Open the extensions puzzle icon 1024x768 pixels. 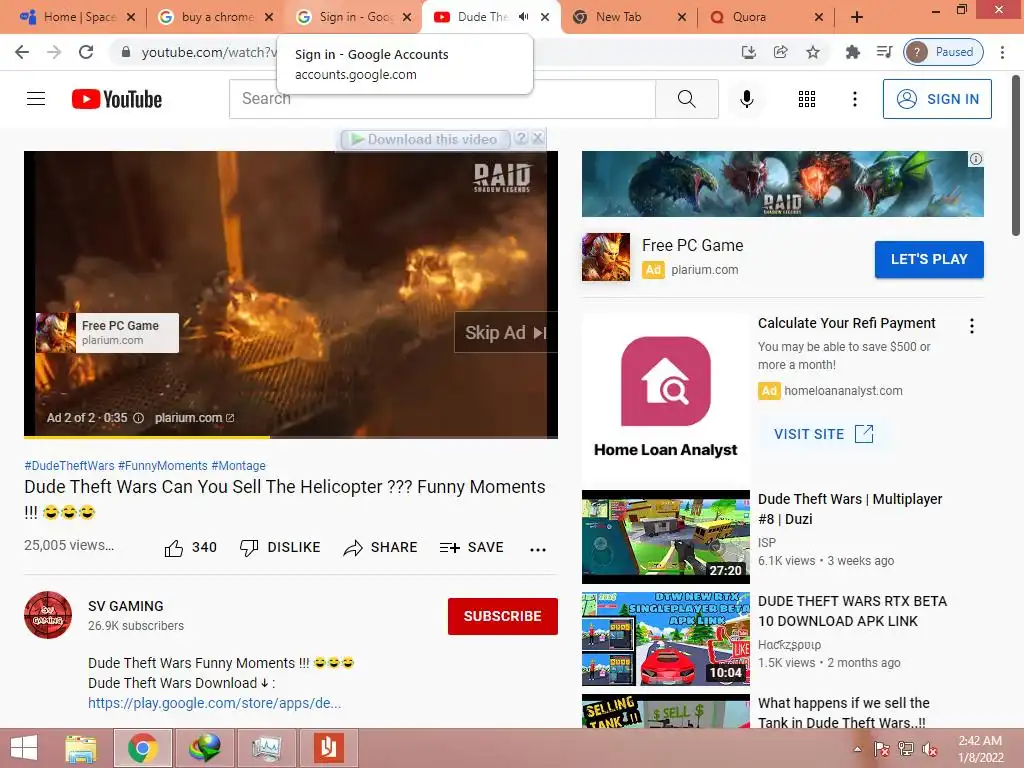(x=852, y=52)
